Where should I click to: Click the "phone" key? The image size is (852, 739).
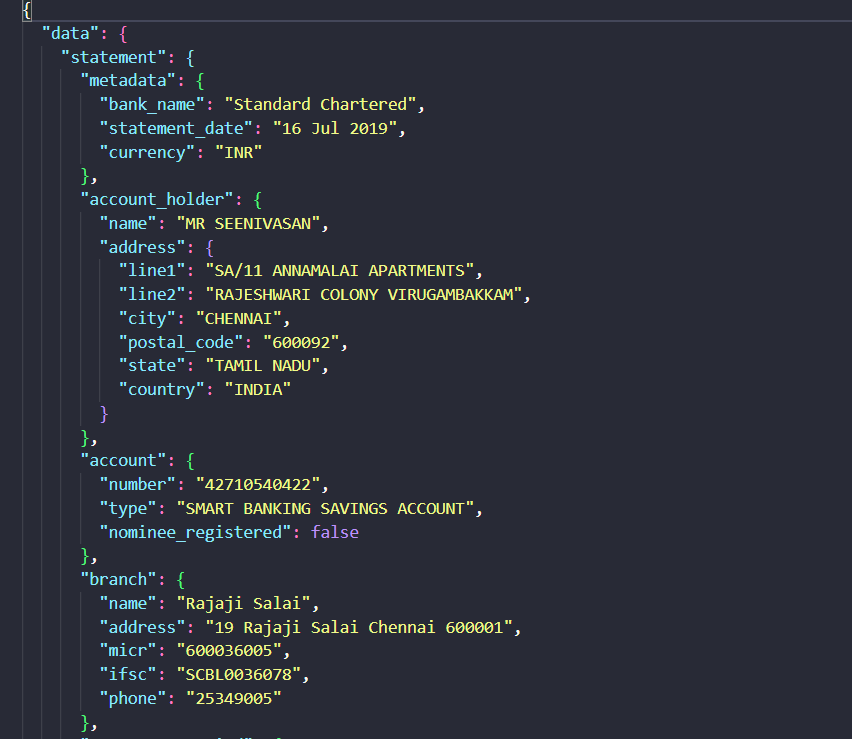coord(133,698)
